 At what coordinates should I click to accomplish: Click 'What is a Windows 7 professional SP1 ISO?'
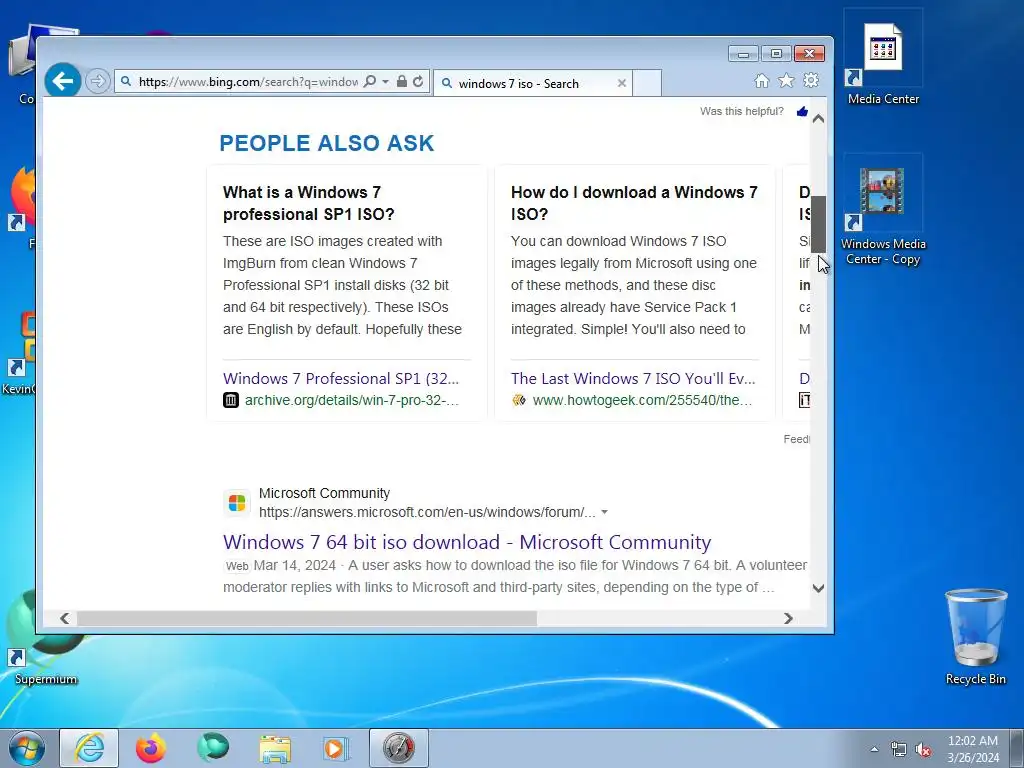click(309, 203)
